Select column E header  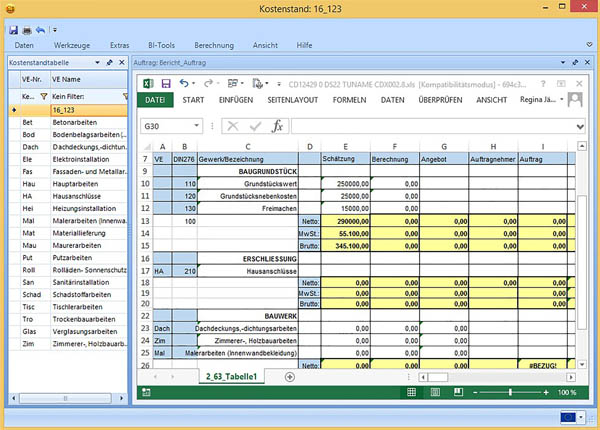pos(346,147)
